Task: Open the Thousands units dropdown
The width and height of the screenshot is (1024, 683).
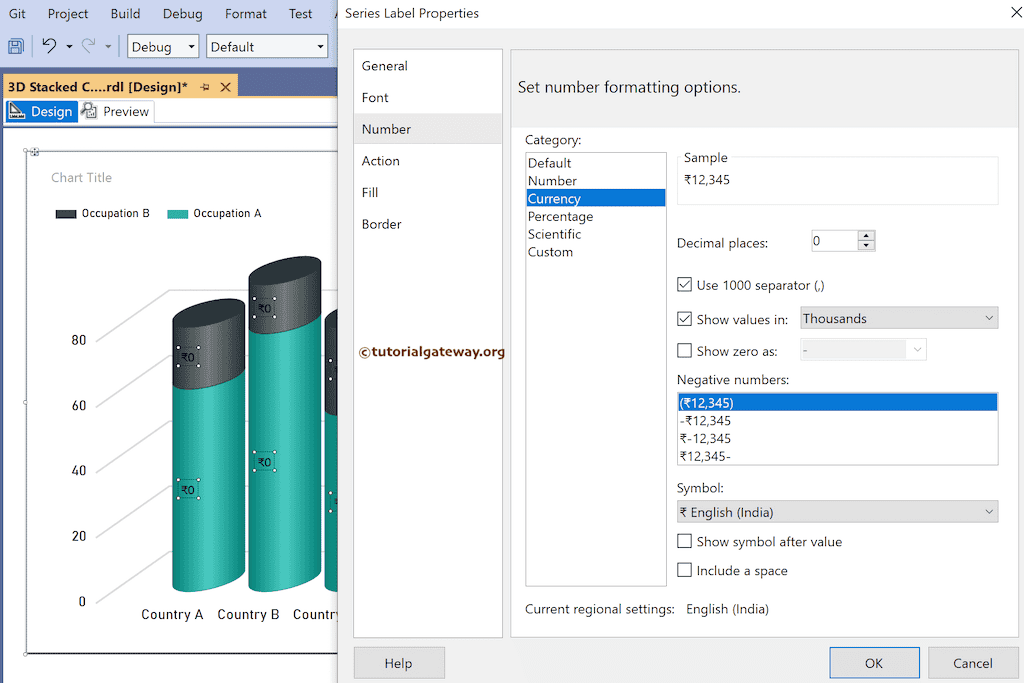Action: click(899, 319)
